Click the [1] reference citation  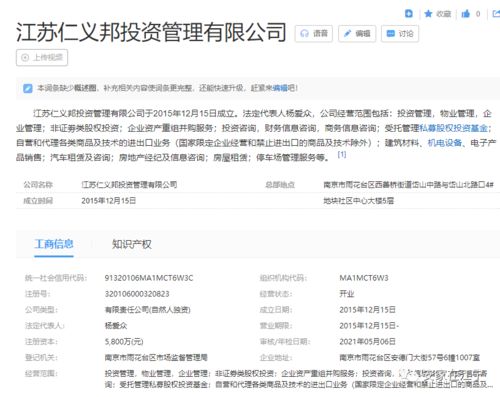342,155
